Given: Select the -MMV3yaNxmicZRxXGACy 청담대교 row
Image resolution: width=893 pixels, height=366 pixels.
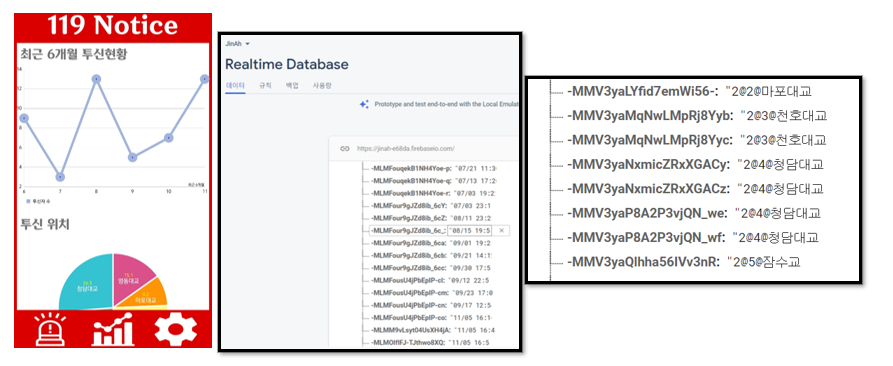Looking at the screenshot, I should click(x=695, y=165).
